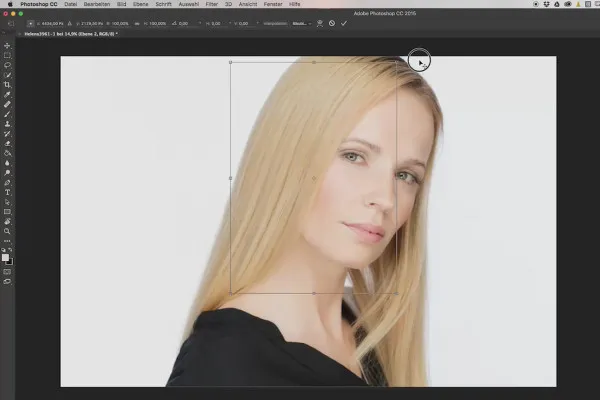Open the Datei menu
Image resolution: width=600 pixels, height=400 pixels.
click(70, 4)
